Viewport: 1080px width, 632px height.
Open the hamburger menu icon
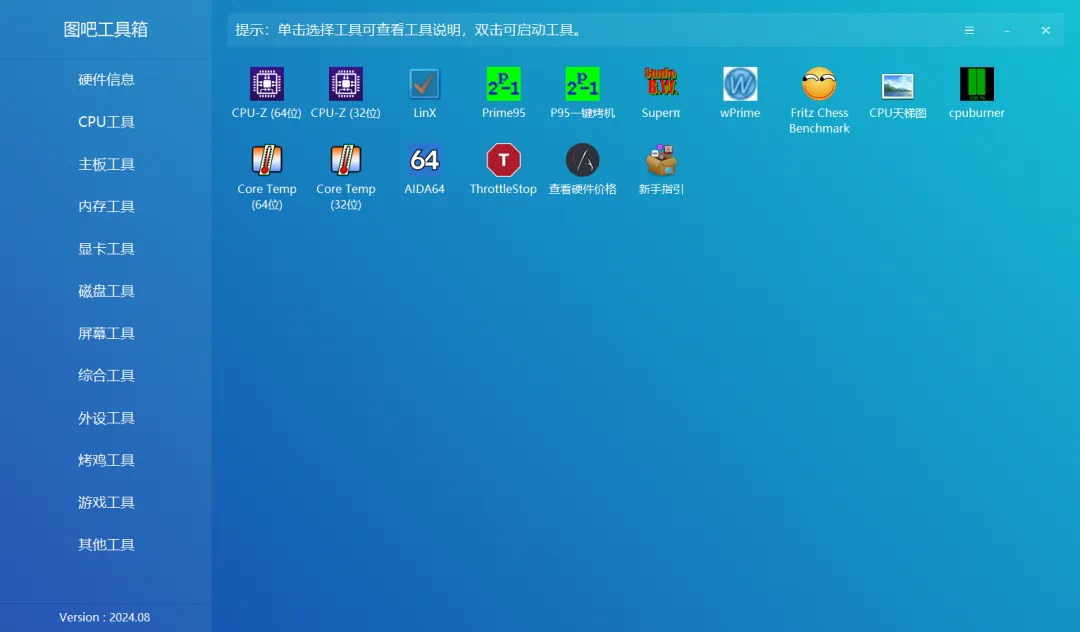969,30
